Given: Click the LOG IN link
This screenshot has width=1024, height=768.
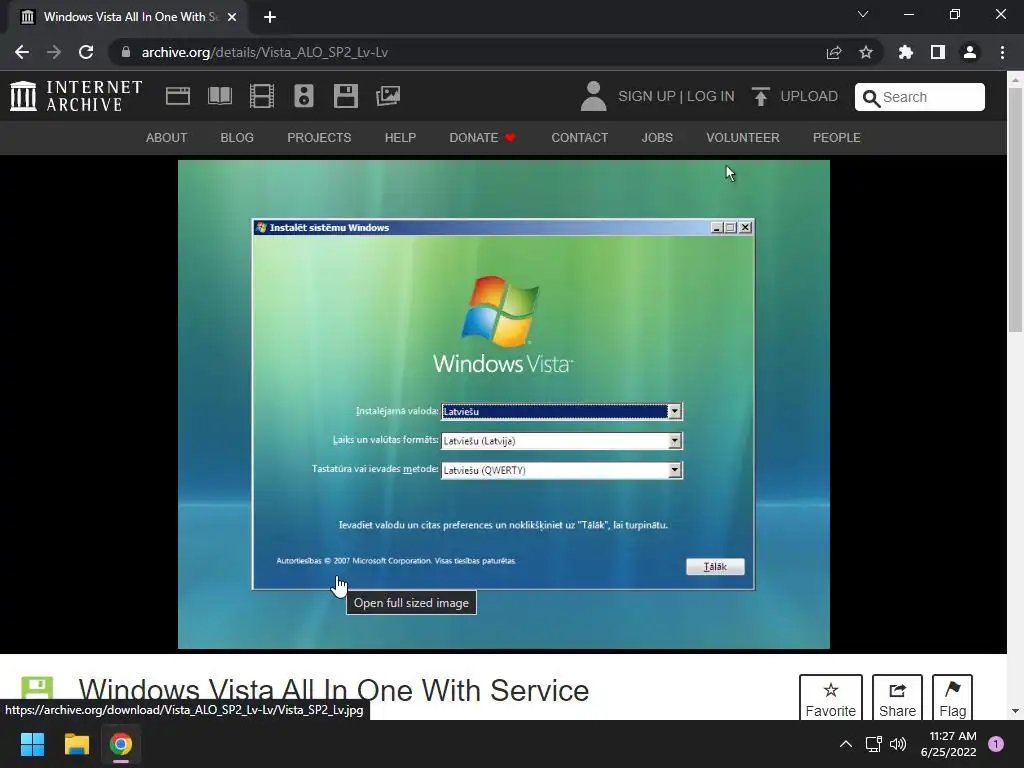Looking at the screenshot, I should [711, 96].
